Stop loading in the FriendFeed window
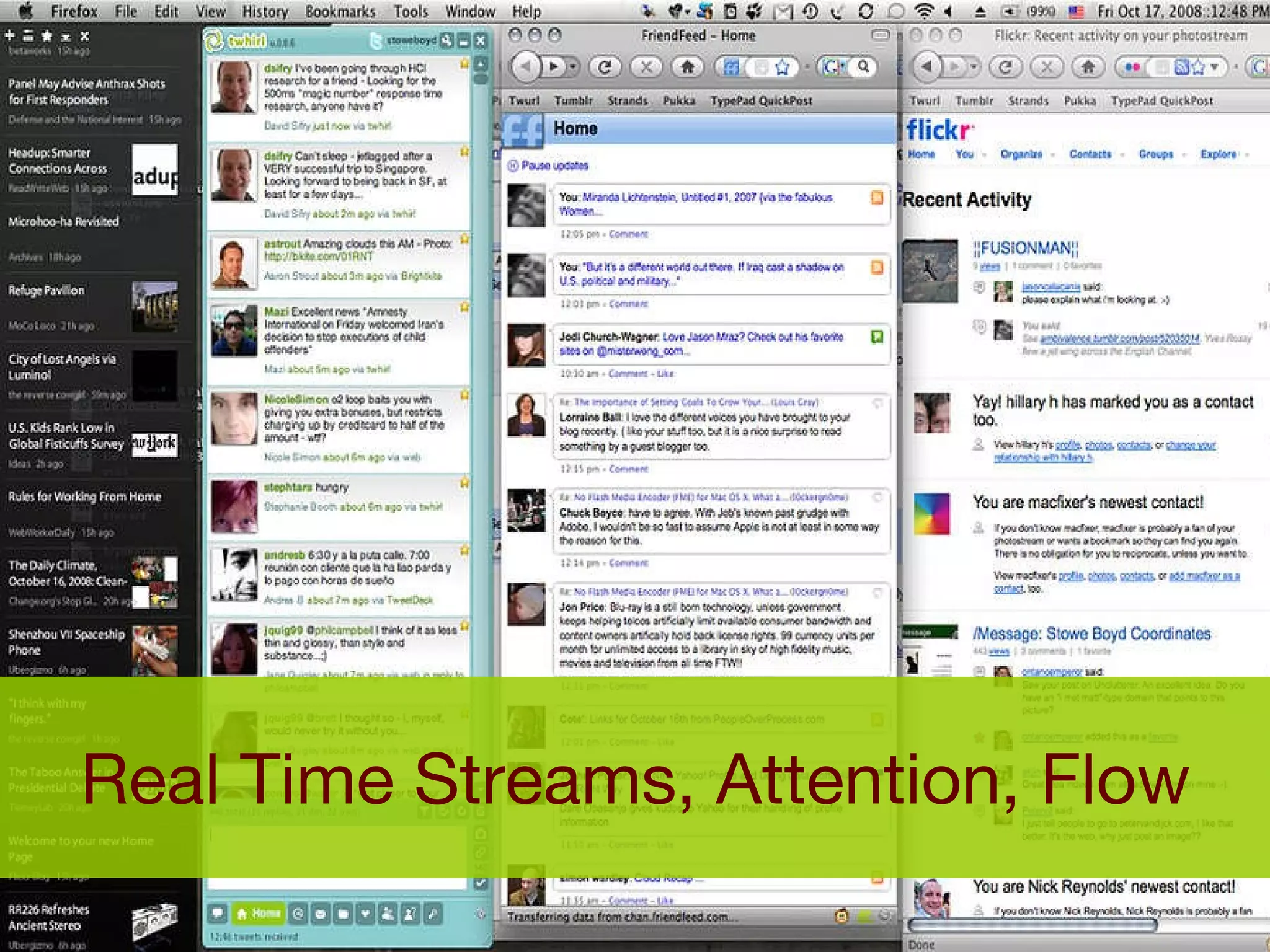The width and height of the screenshot is (1270, 952). (x=646, y=66)
